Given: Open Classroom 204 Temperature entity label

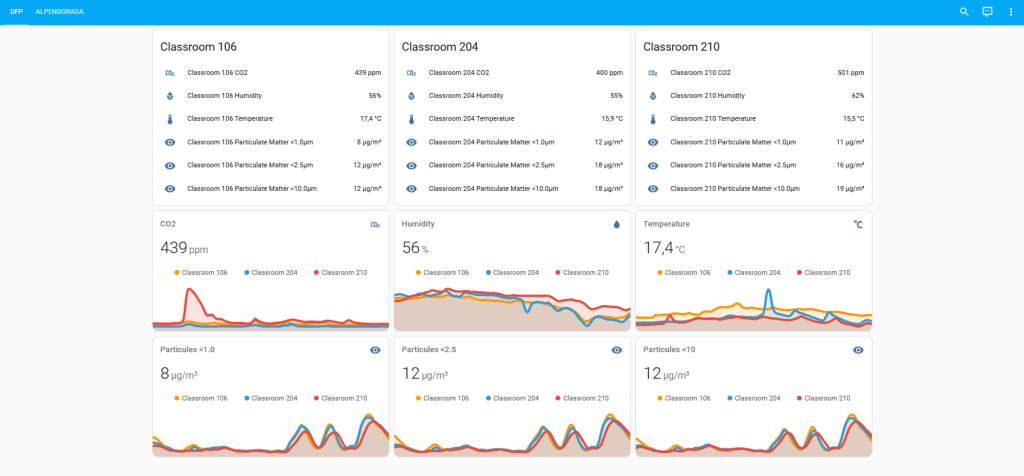Looking at the screenshot, I should coord(472,119).
